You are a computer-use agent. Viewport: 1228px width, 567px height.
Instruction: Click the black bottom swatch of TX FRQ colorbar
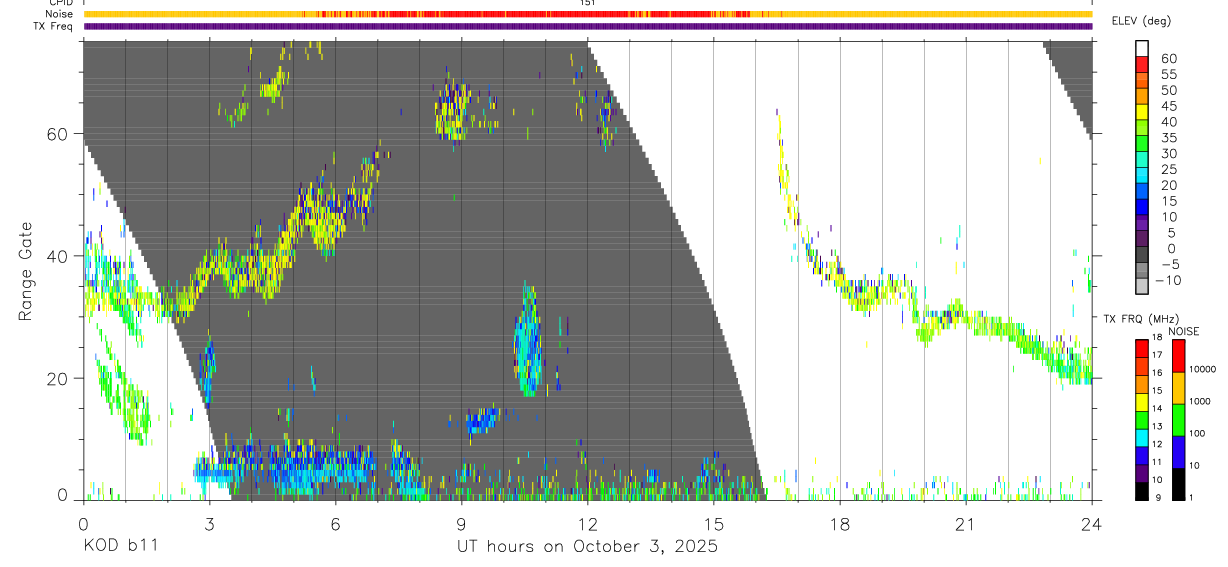click(1142, 490)
